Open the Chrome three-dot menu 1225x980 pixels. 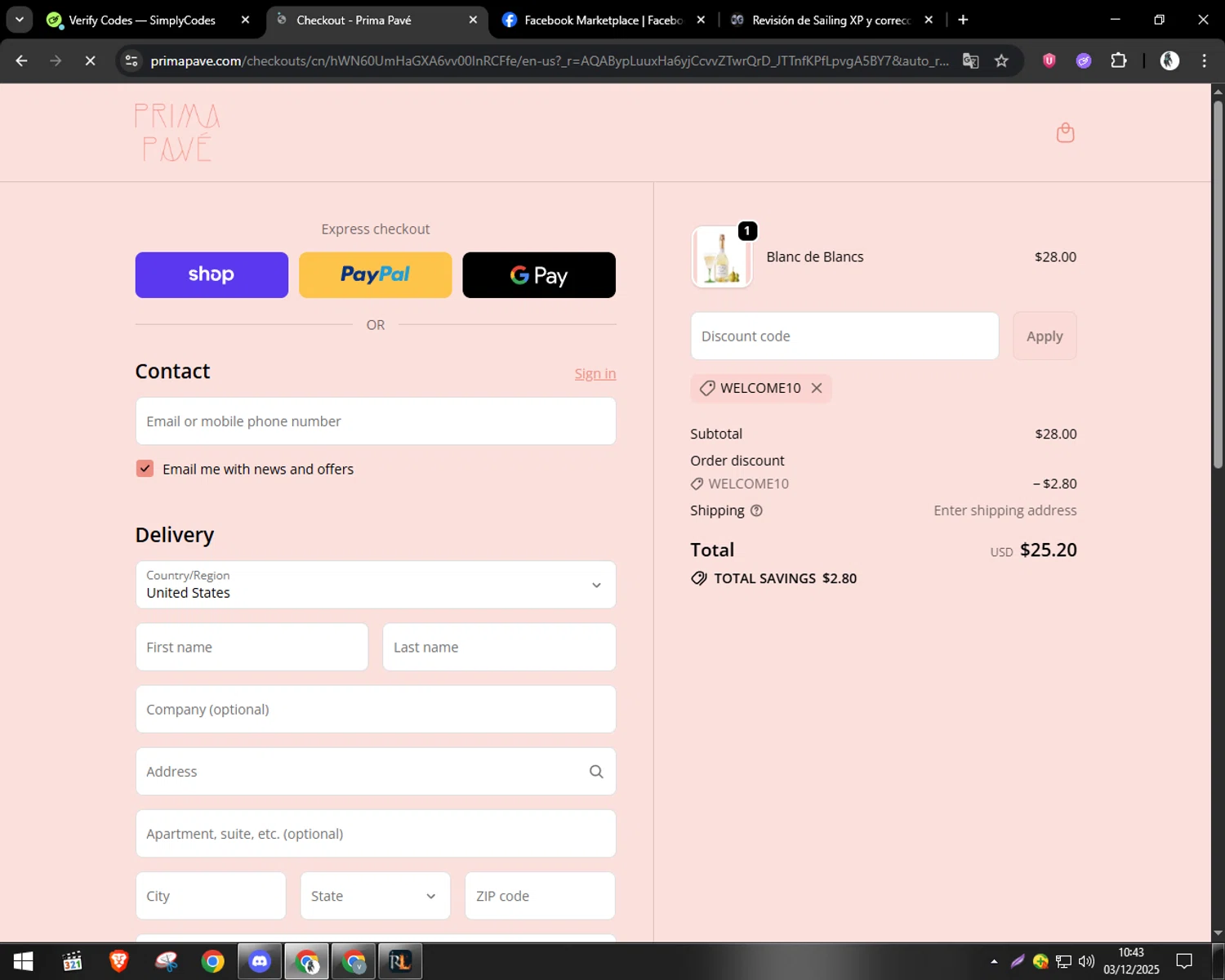(1204, 60)
